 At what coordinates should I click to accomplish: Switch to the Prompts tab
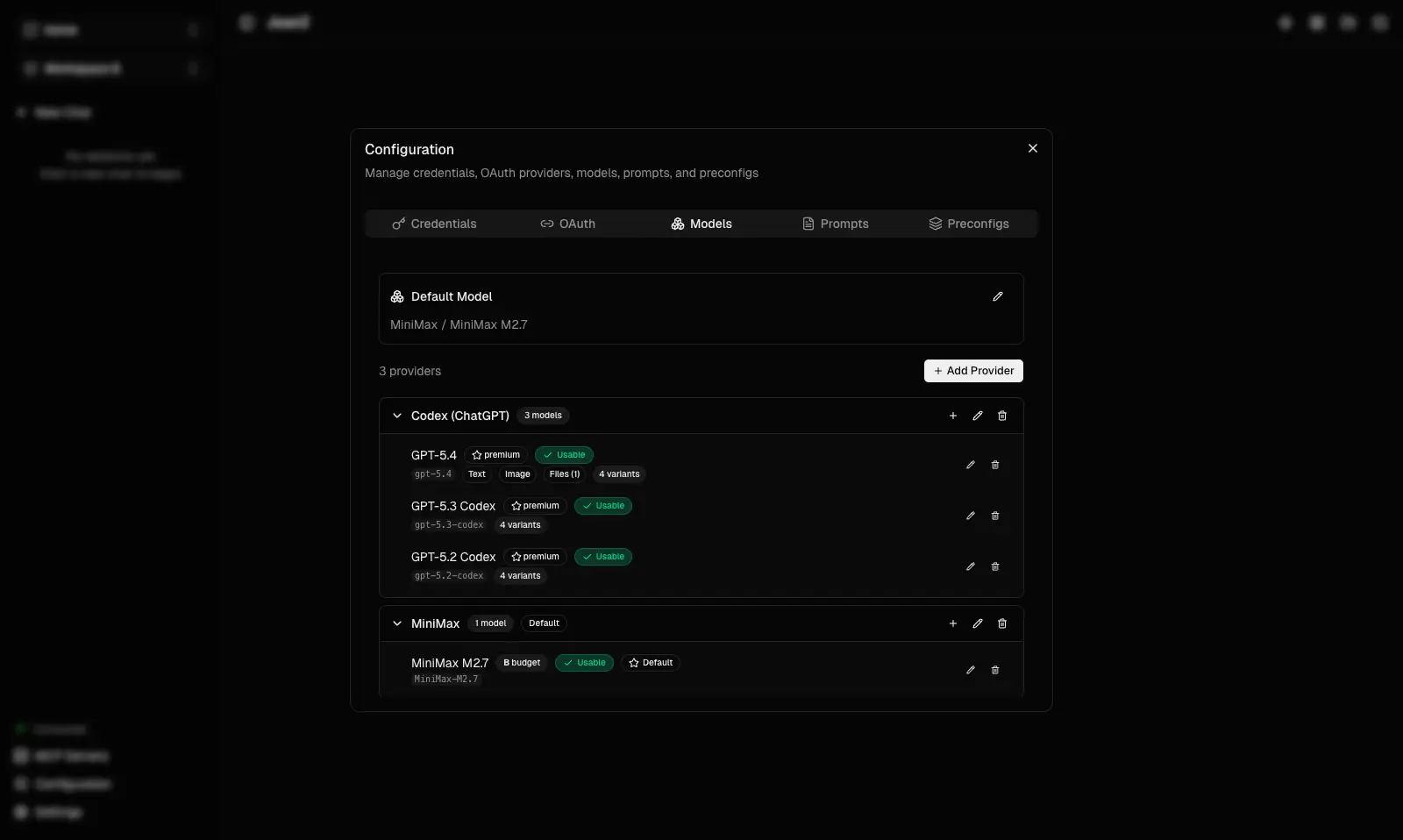[x=835, y=224]
